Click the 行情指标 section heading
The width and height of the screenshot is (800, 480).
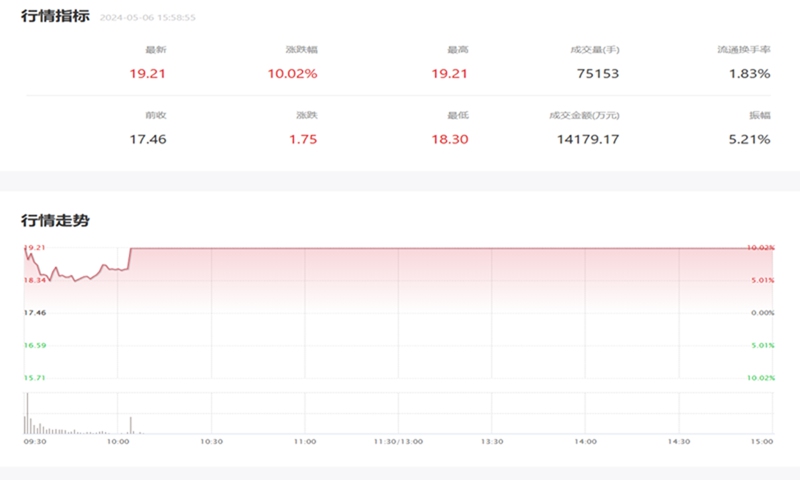[55, 17]
